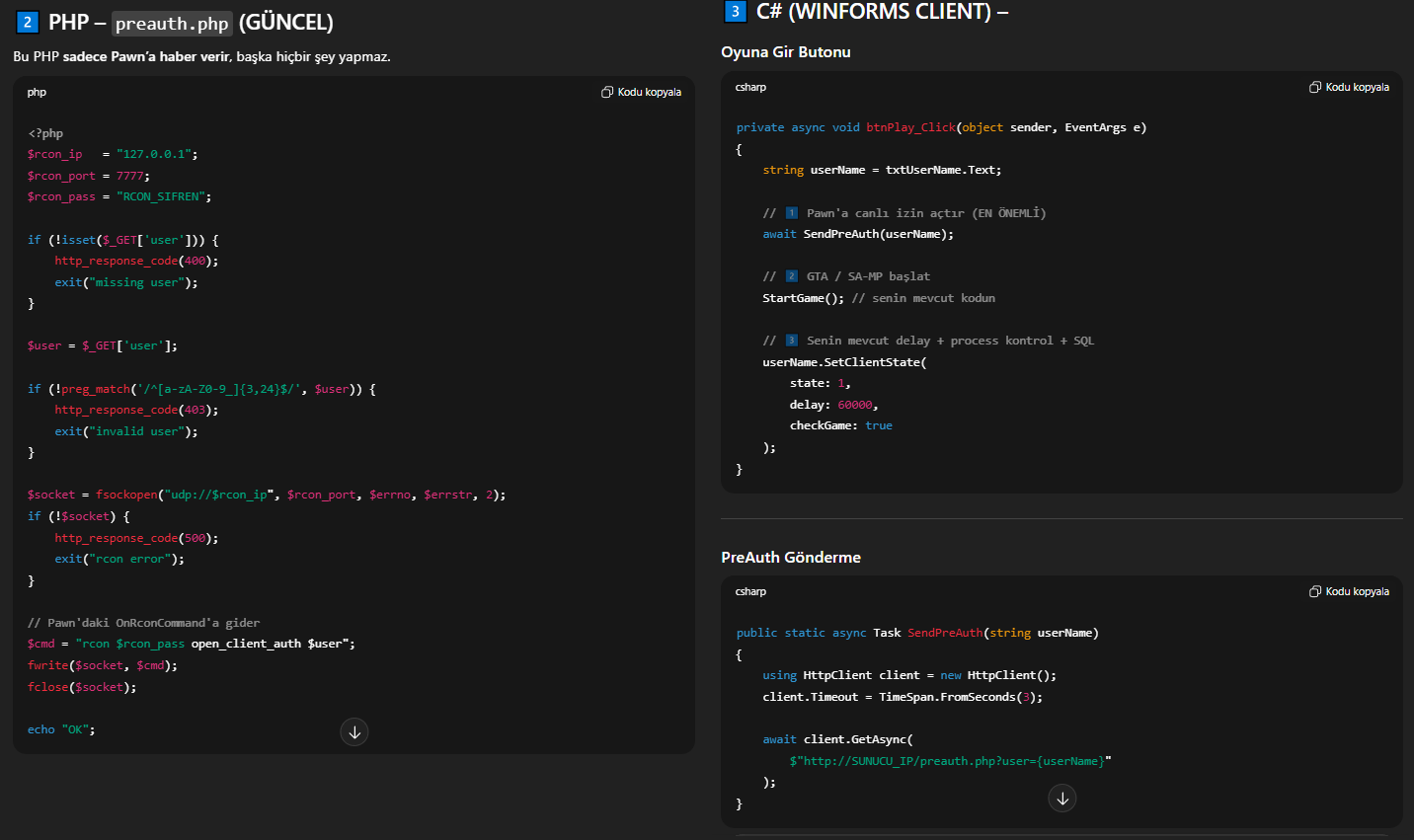Viewport: 1414px width, 840px height.
Task: Click the 'http_response_code(400);' line
Action: [x=136, y=261]
